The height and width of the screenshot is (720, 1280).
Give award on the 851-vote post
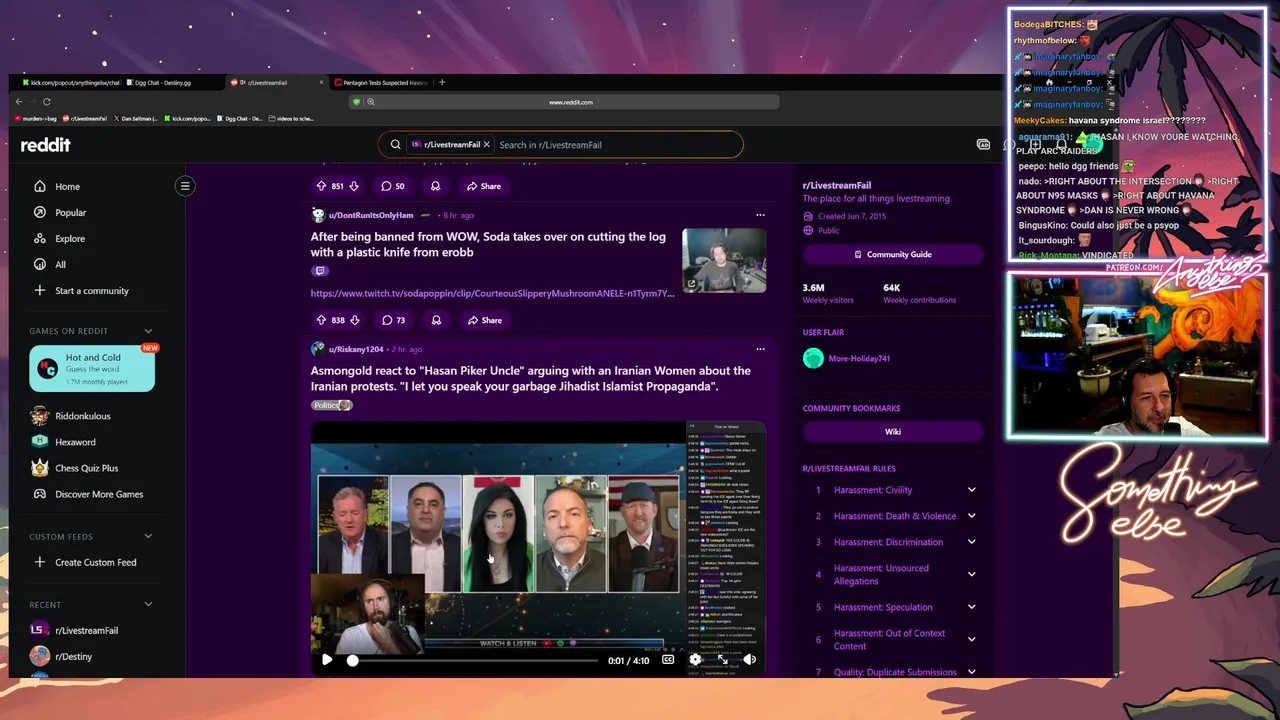tap(435, 186)
